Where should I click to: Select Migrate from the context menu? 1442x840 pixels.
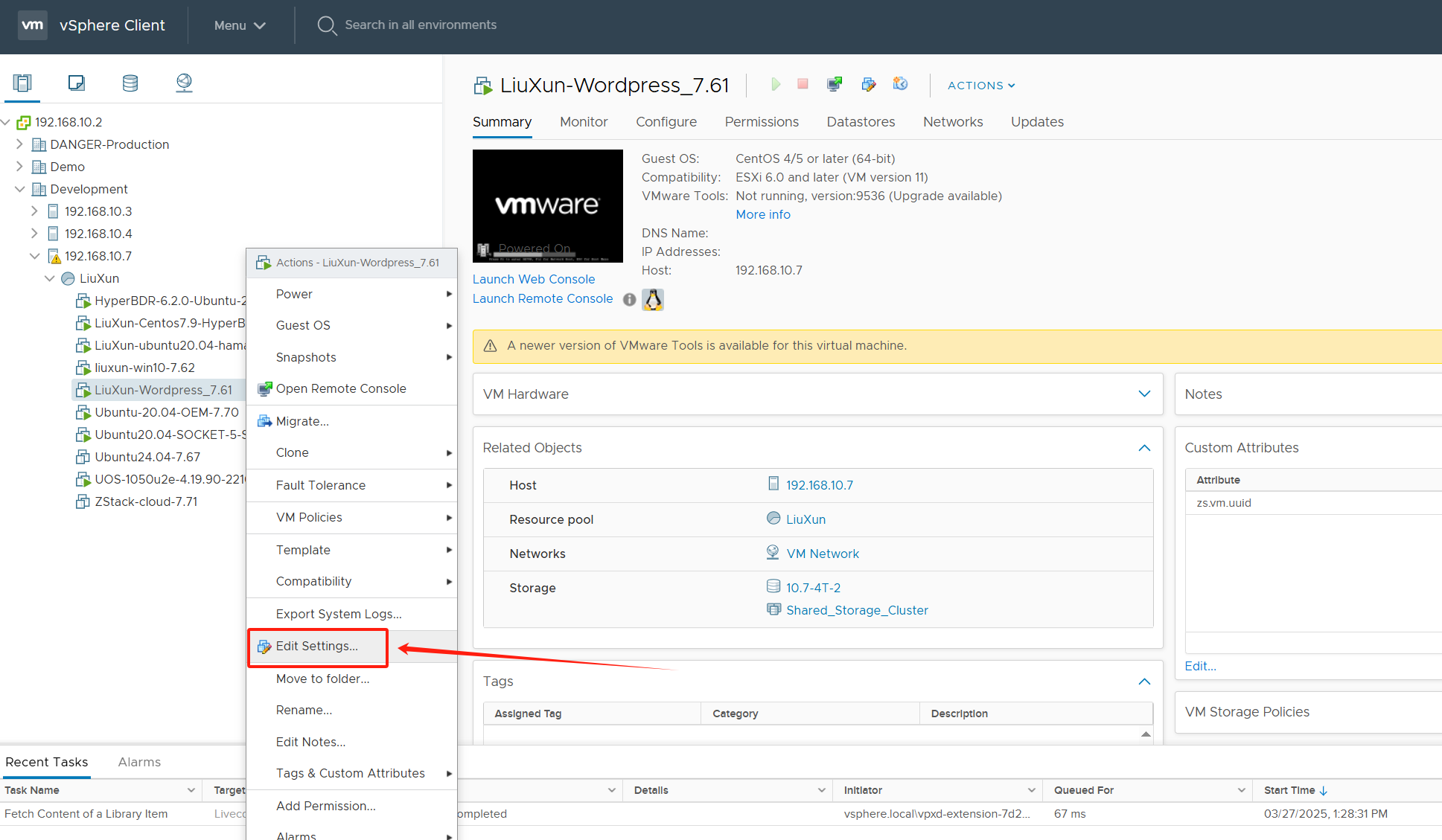[352, 421]
